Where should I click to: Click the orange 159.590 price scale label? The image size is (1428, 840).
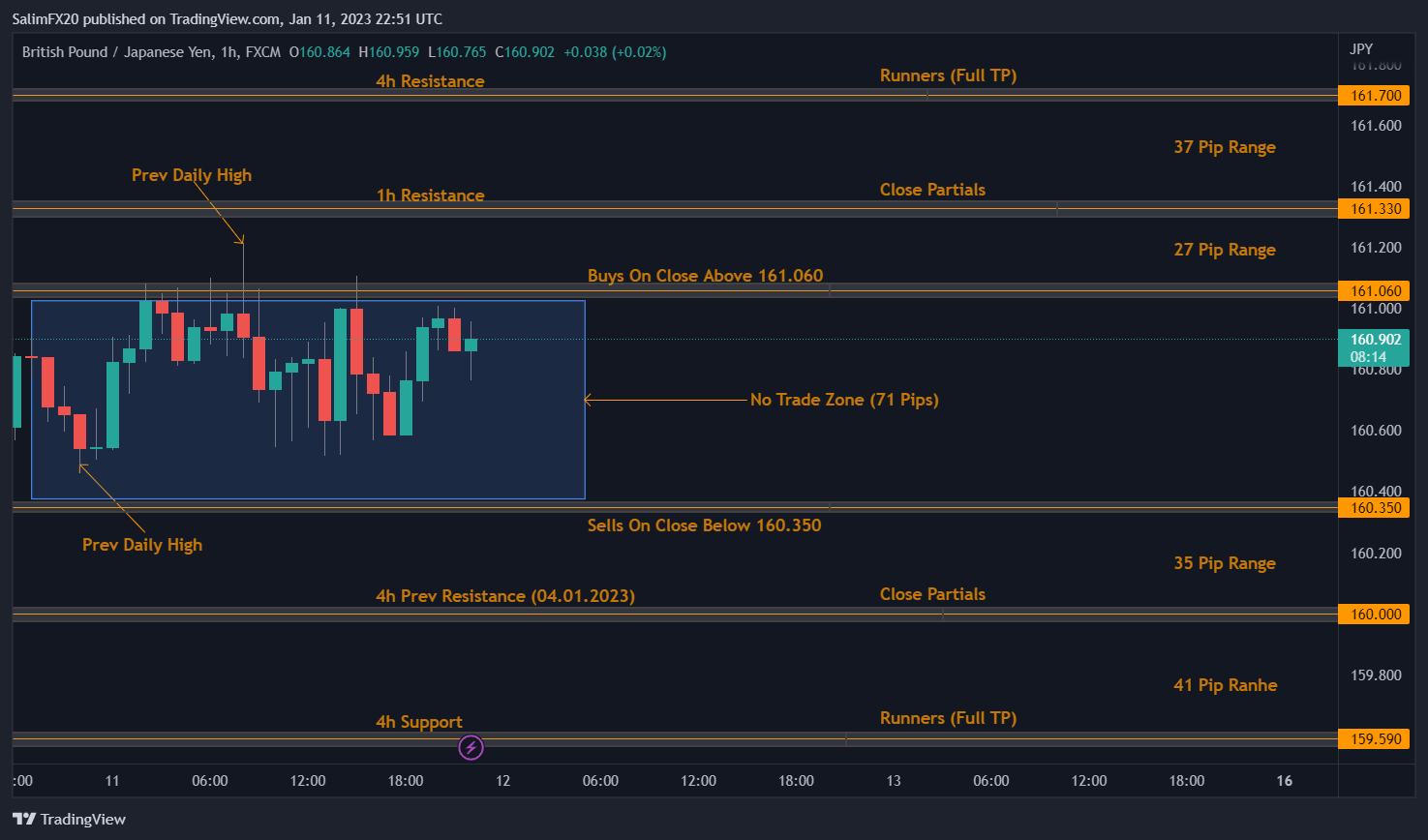[1374, 738]
